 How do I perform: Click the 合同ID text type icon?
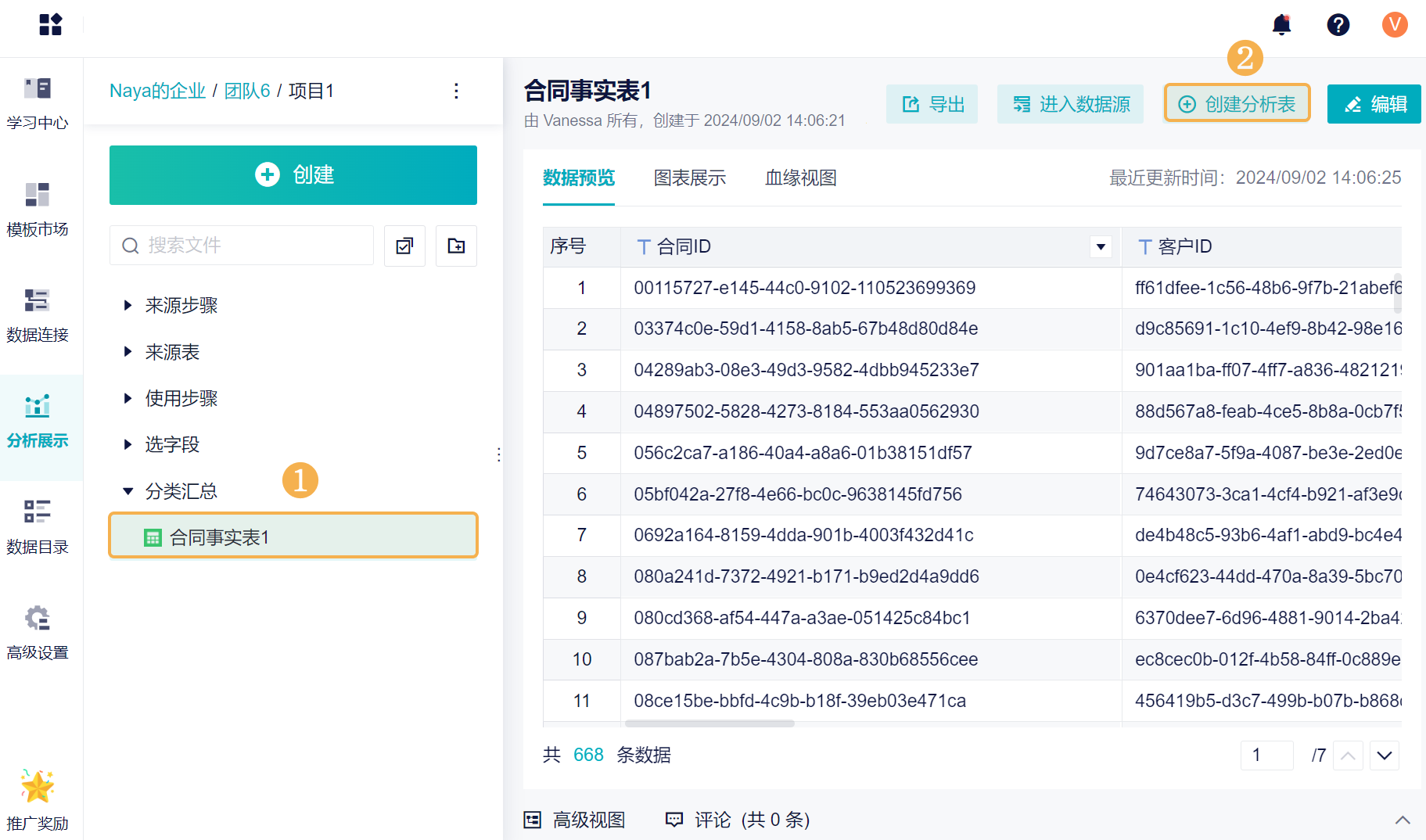[643, 247]
